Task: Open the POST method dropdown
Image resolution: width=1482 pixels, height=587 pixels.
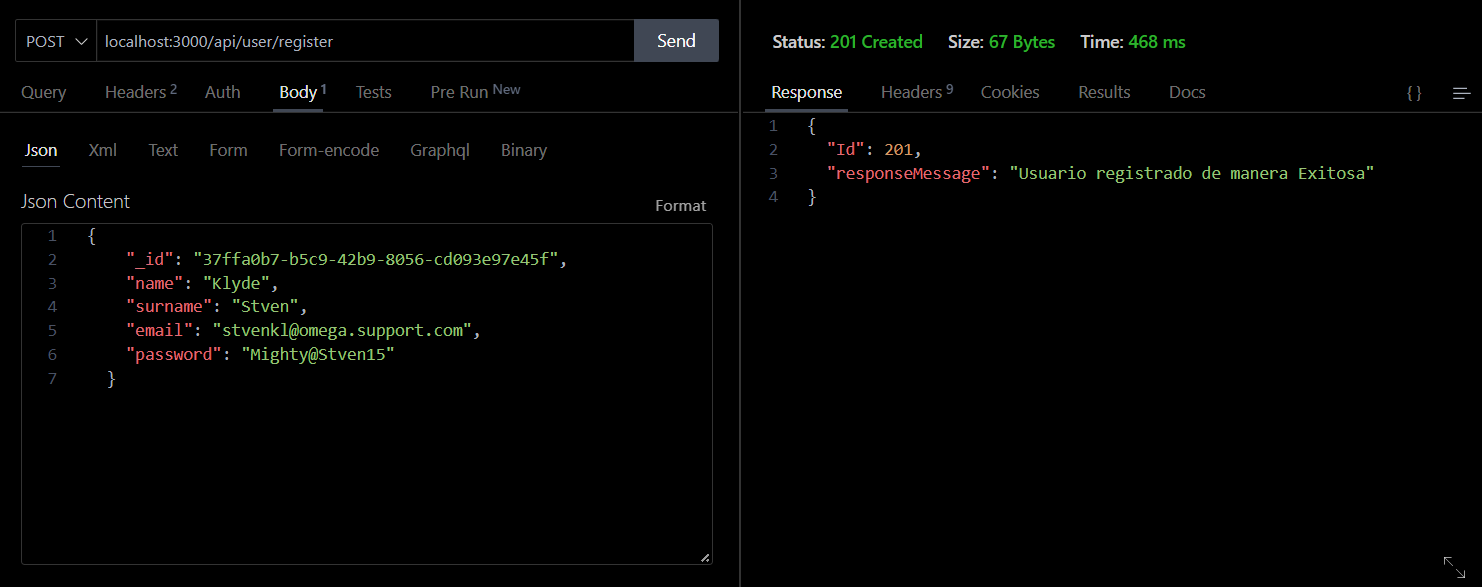Action: click(x=56, y=41)
